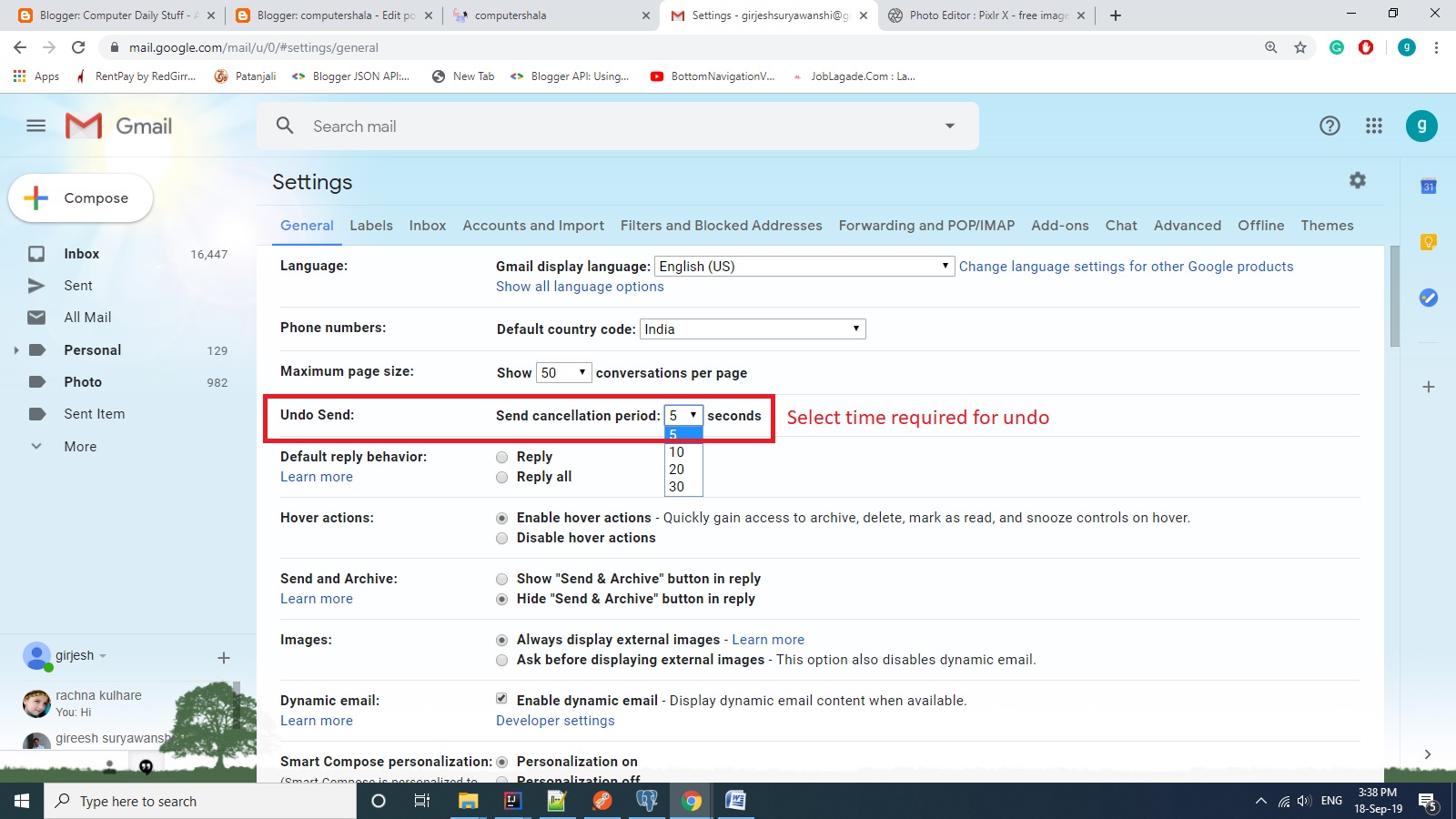Open the Google apps grid

point(1374,126)
